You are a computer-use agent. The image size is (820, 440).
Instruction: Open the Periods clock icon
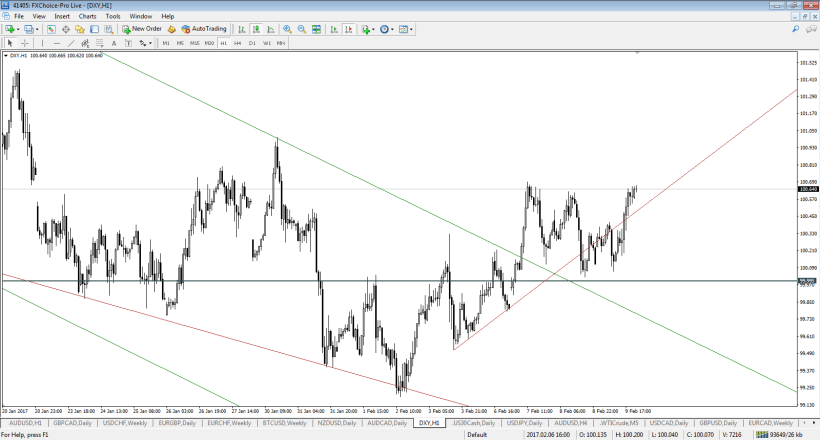click(384, 29)
